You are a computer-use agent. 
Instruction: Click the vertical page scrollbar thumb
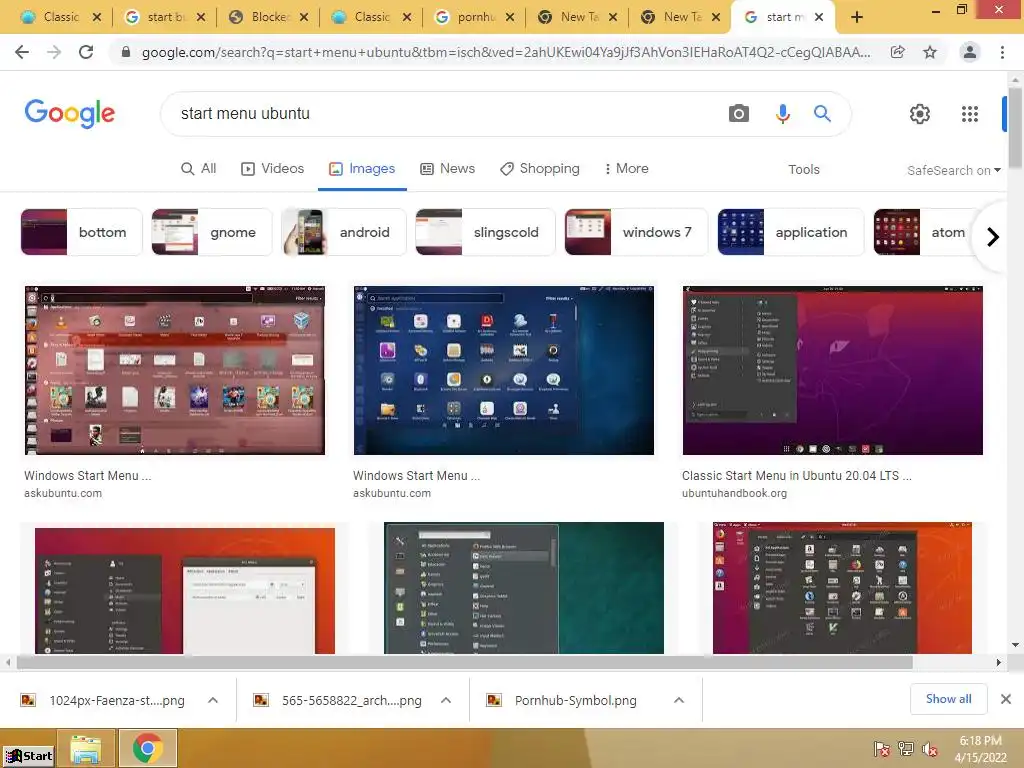(1015, 127)
